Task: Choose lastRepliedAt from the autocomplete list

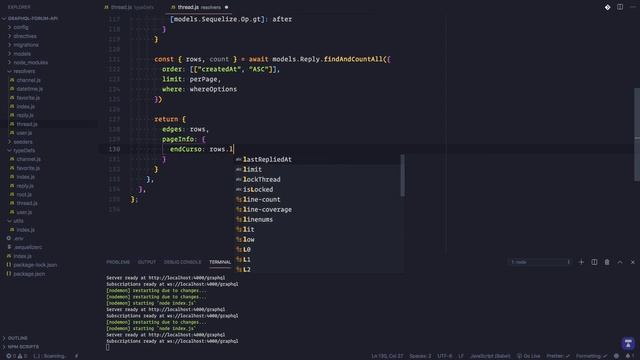Action: click(318, 160)
